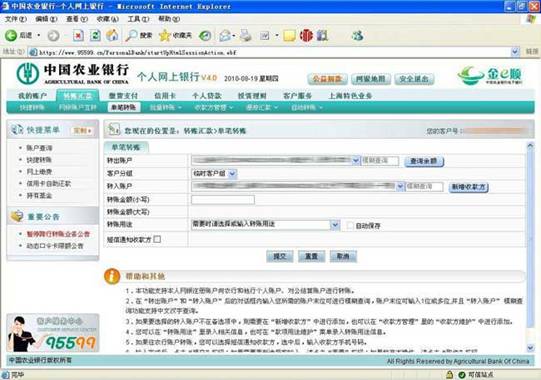The height and width of the screenshot is (380, 541).
Task: Open red 暂停跨行转账业务公告 notice link
Action: (58, 234)
